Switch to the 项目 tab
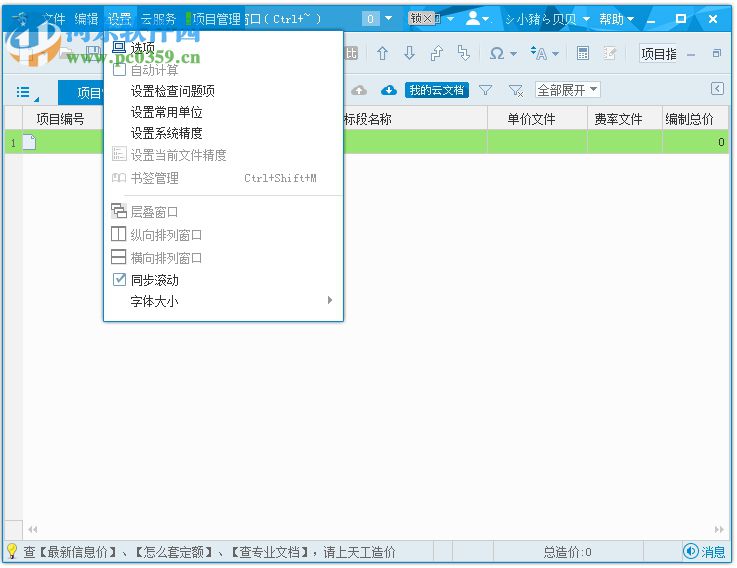Image resolution: width=737 pixels, height=568 pixels. pos(82,93)
